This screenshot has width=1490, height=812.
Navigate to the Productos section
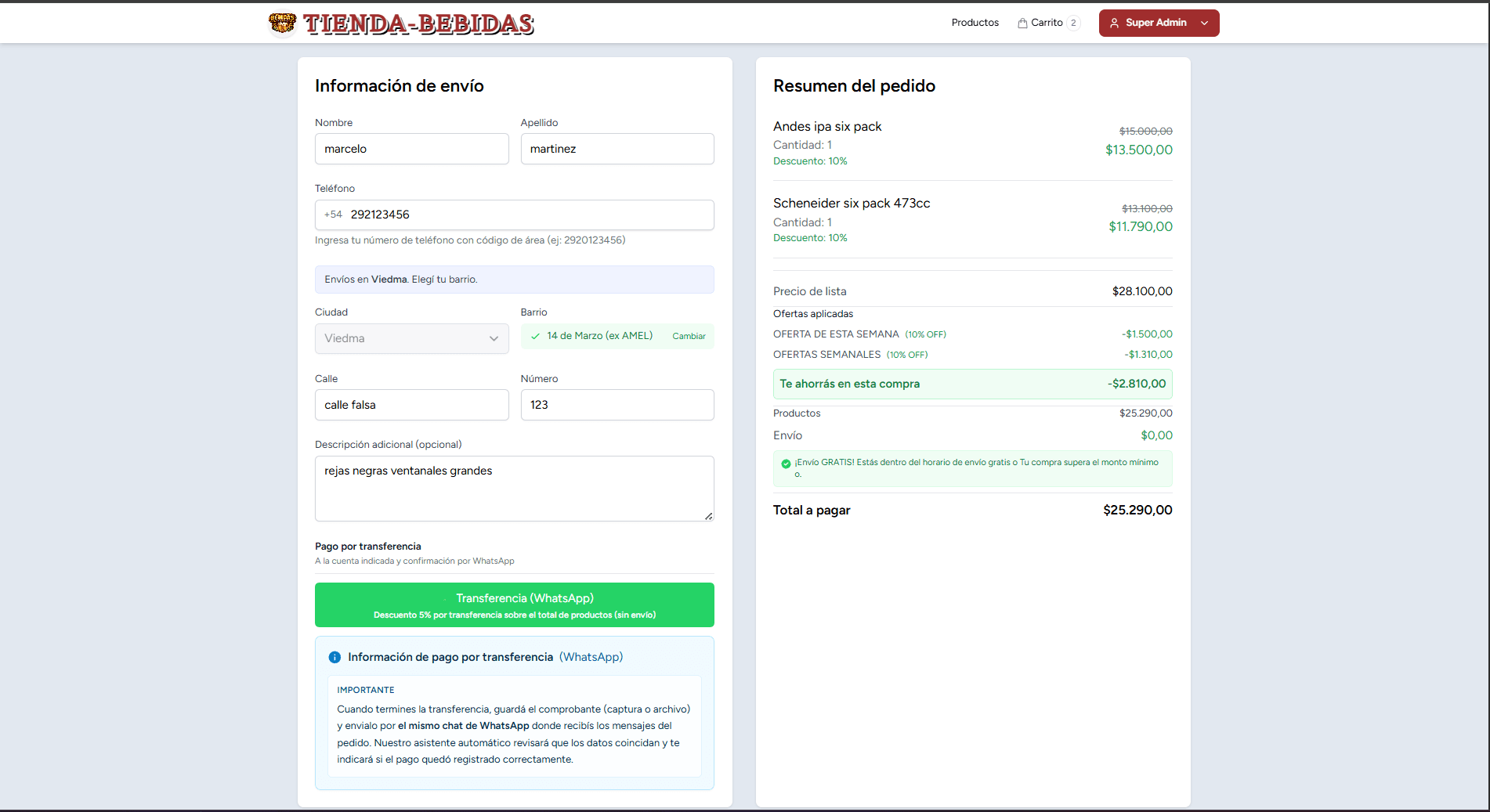(975, 23)
